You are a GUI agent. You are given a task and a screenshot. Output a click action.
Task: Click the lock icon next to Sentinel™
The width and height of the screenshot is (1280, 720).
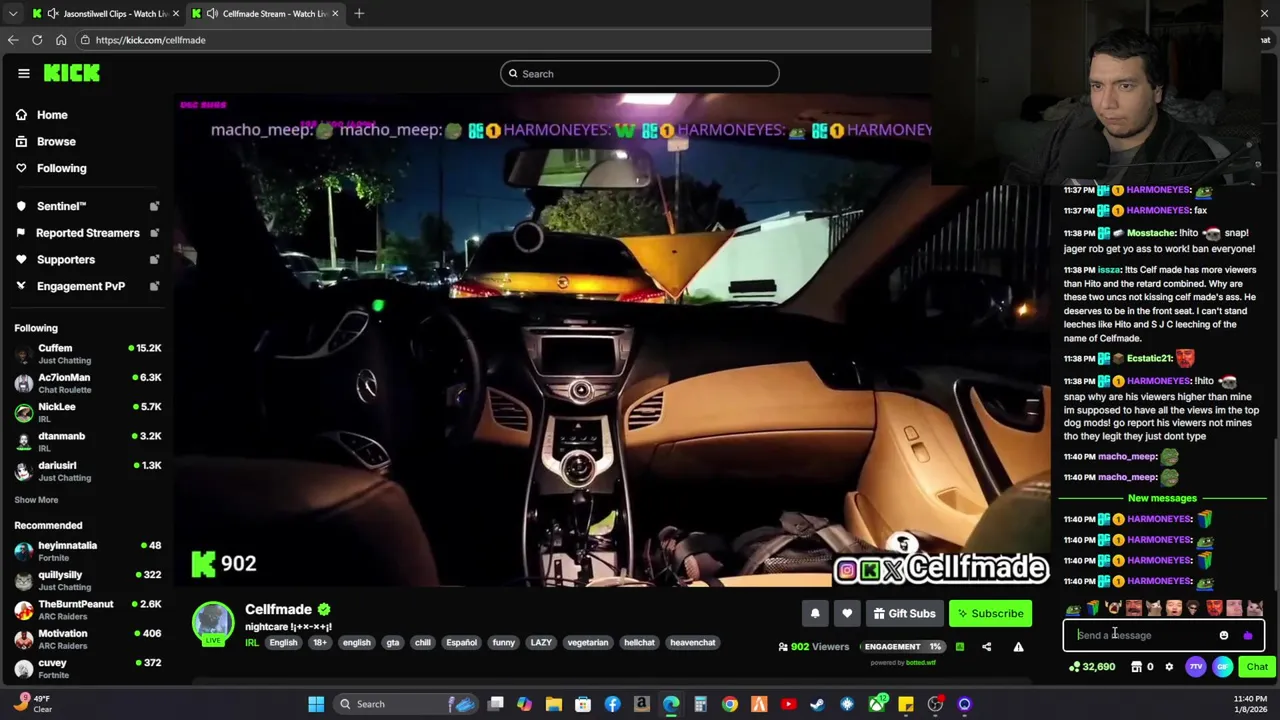(x=154, y=206)
